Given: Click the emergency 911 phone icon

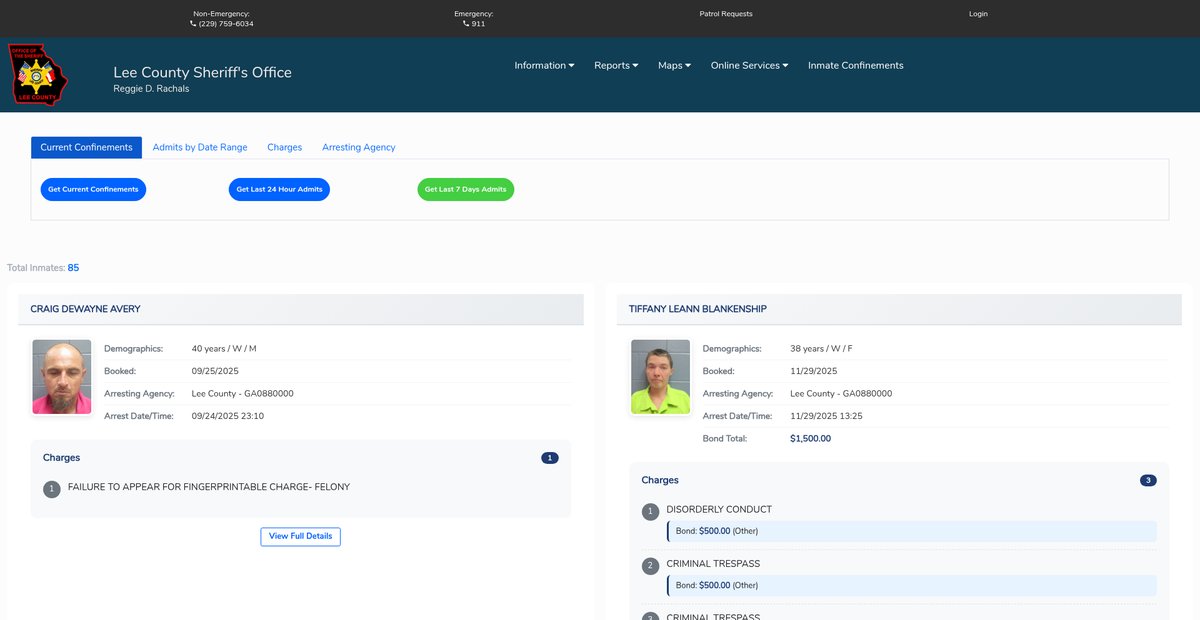Looking at the screenshot, I should 466,24.
